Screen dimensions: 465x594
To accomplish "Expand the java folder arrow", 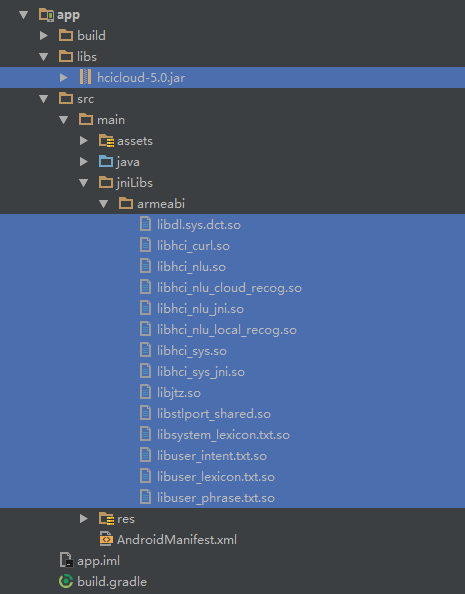I will pyautogui.click(x=84, y=162).
